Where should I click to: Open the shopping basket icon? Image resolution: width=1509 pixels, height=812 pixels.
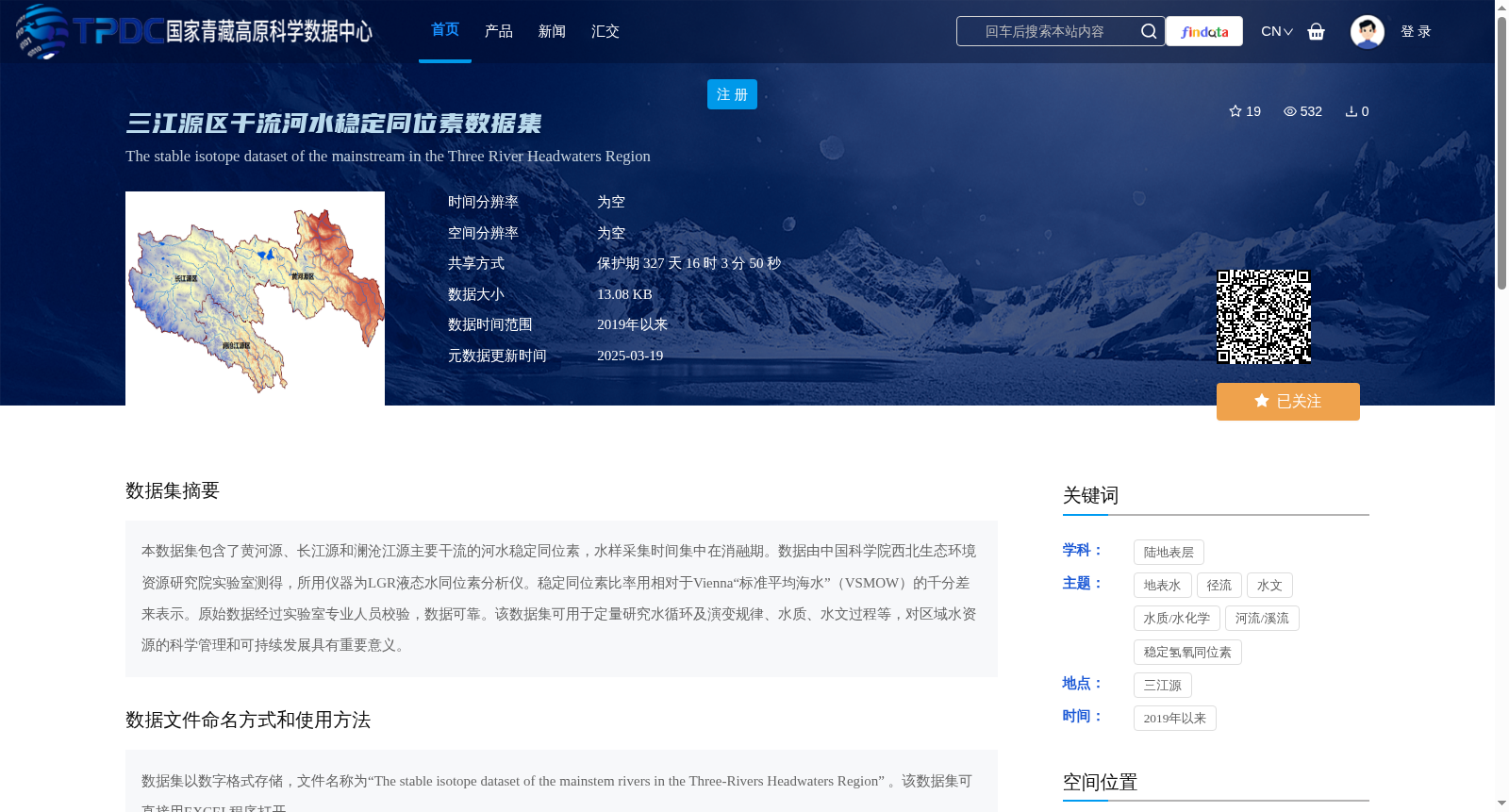1316,32
